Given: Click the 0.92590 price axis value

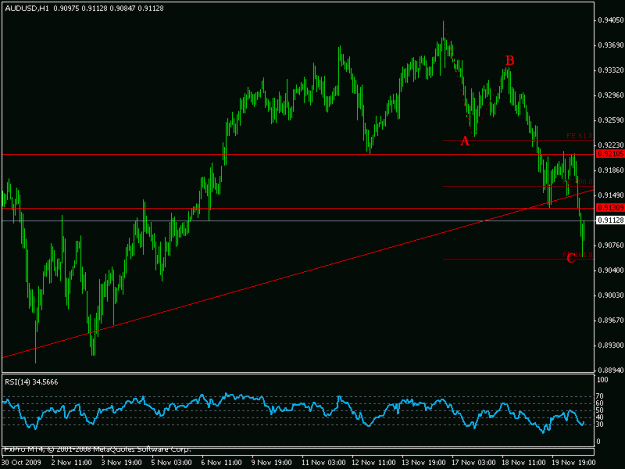Looking at the screenshot, I should (x=611, y=120).
